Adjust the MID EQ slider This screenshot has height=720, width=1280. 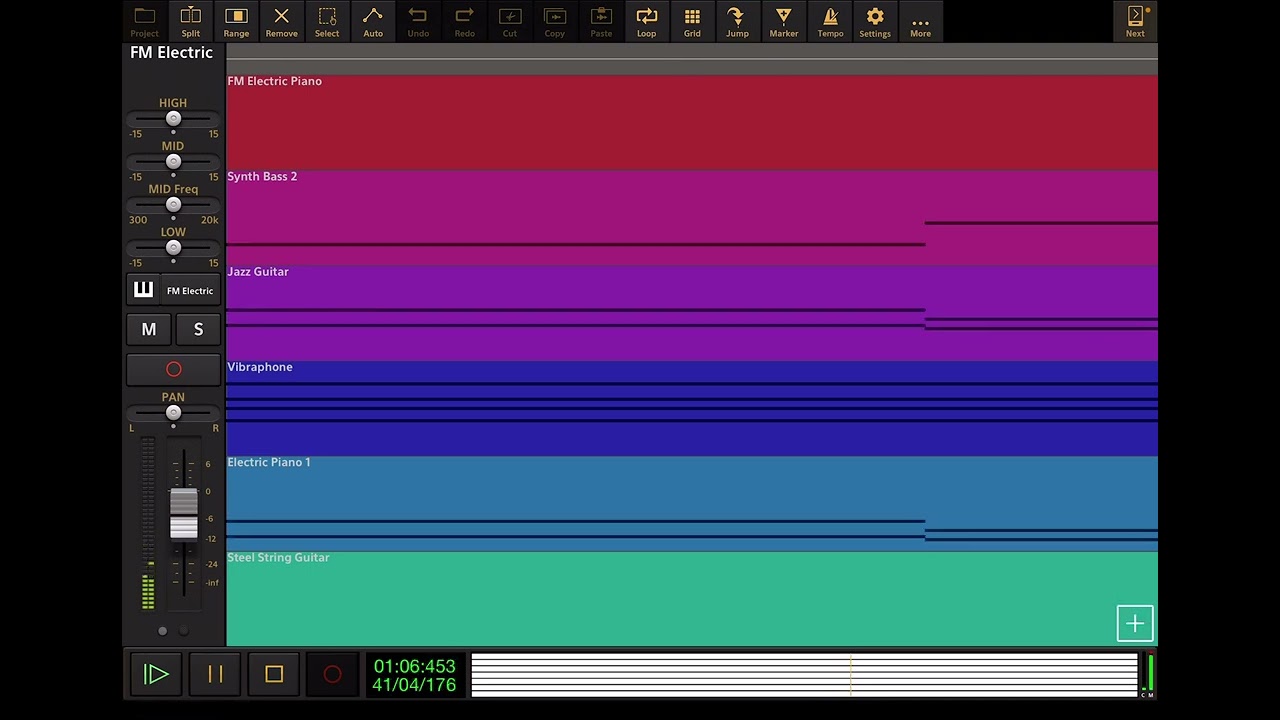coord(173,162)
